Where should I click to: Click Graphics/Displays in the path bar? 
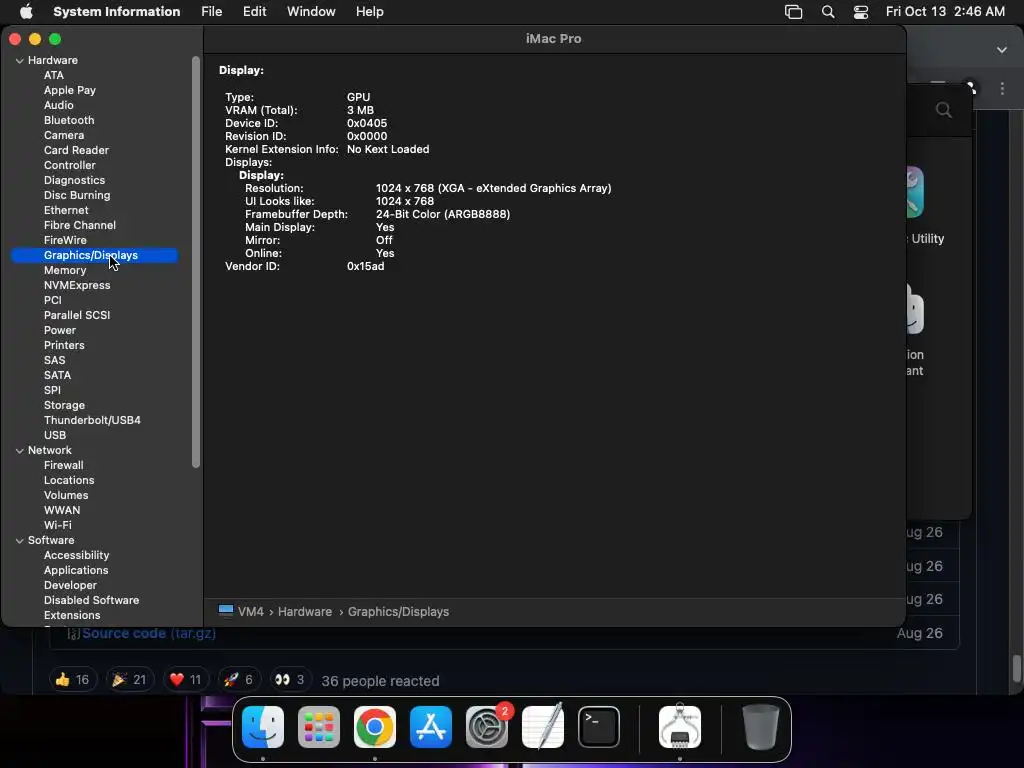pos(398,611)
